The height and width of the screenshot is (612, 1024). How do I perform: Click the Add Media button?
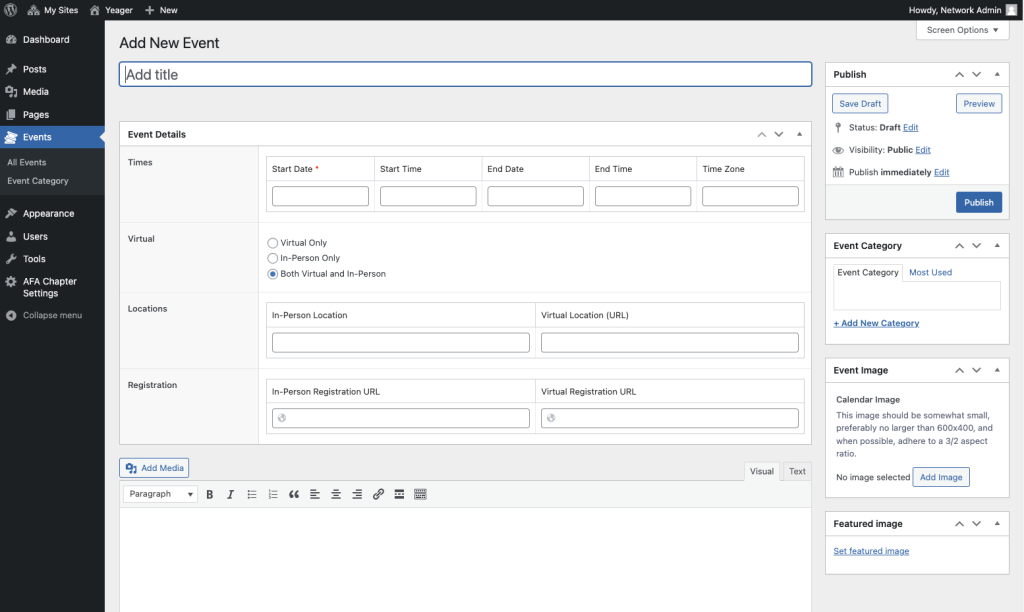(154, 468)
